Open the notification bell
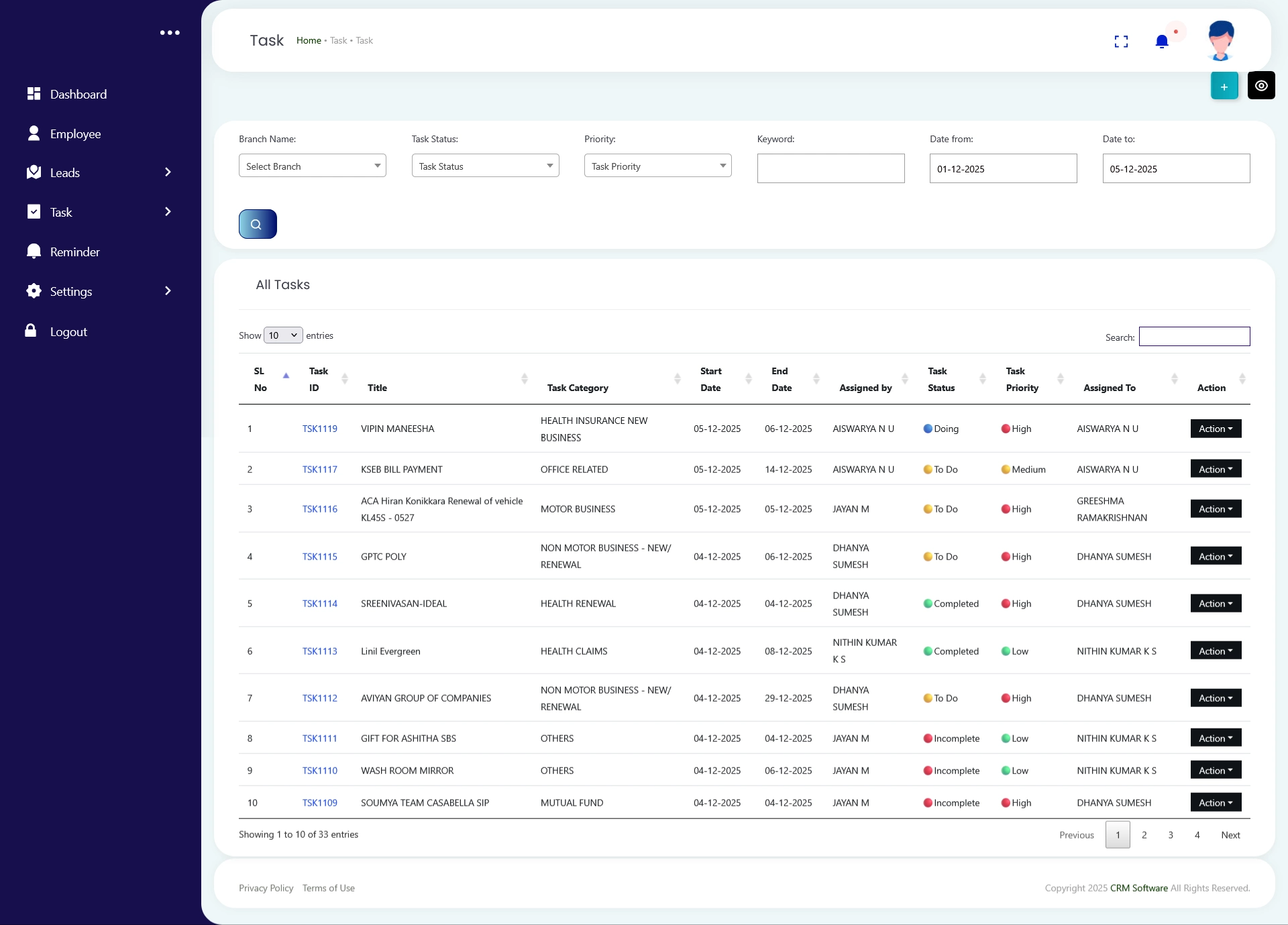Screen dimensions: 1288x925 [1162, 42]
